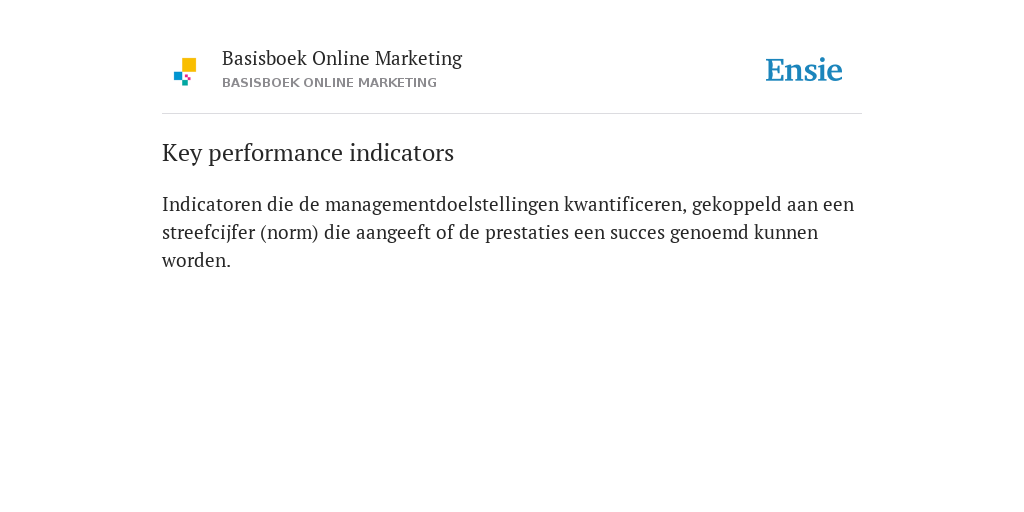Screen dimensions: 1024x512
Task: Click the word Indicatoren in the definition
Action: click(x=212, y=204)
